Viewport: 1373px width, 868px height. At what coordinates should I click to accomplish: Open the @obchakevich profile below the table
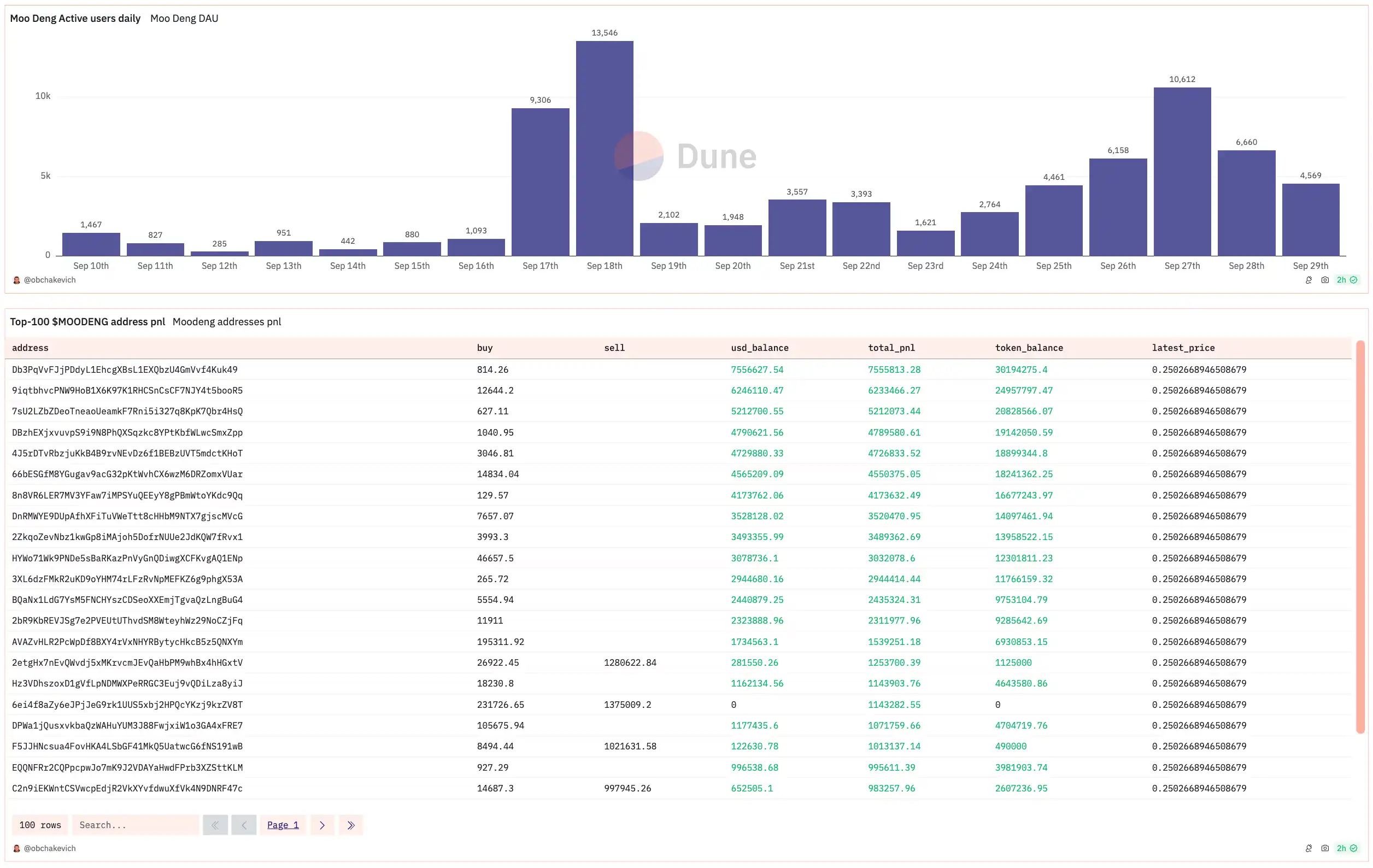[50, 848]
